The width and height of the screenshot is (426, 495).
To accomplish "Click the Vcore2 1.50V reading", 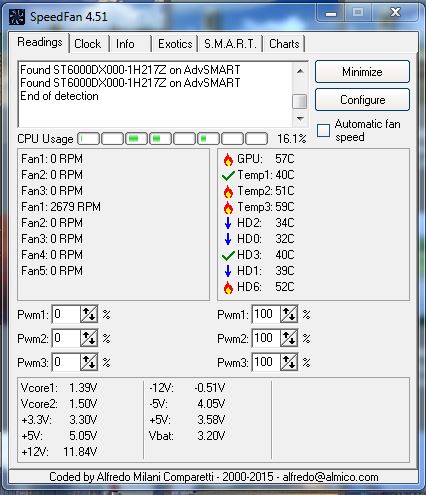I will pyautogui.click(x=59, y=404).
